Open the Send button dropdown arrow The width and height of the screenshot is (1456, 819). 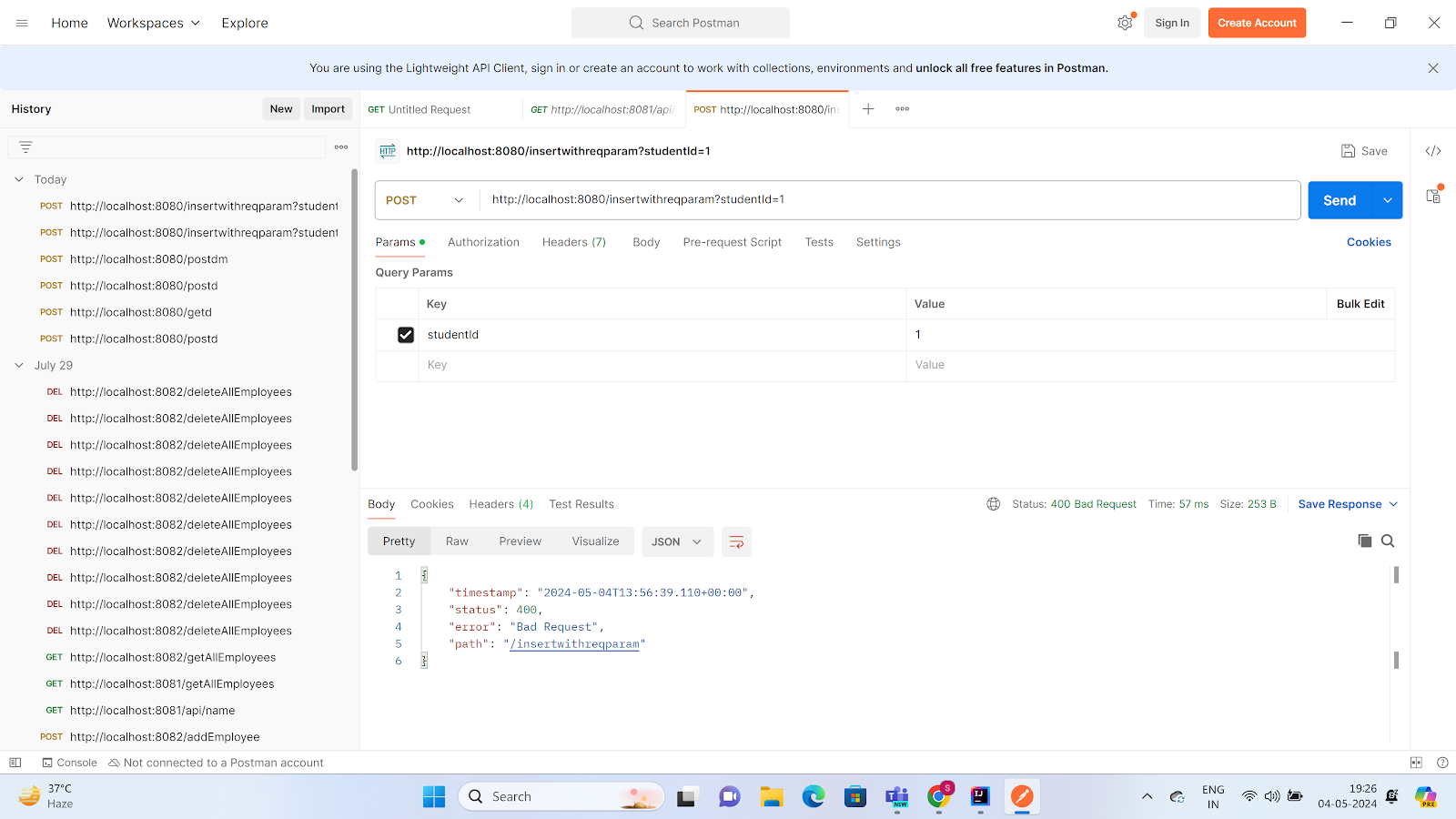pos(1387,200)
